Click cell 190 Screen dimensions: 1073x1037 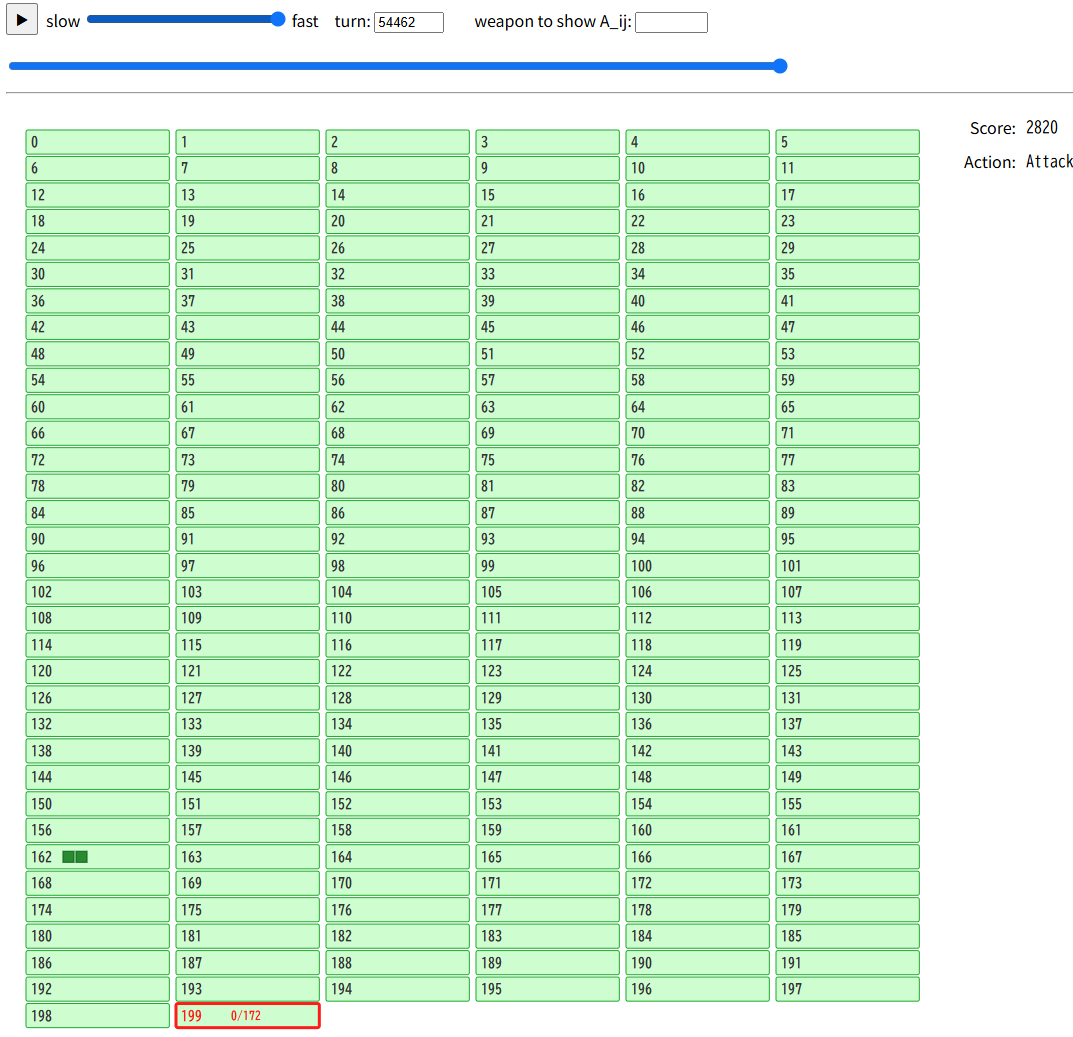coord(697,963)
